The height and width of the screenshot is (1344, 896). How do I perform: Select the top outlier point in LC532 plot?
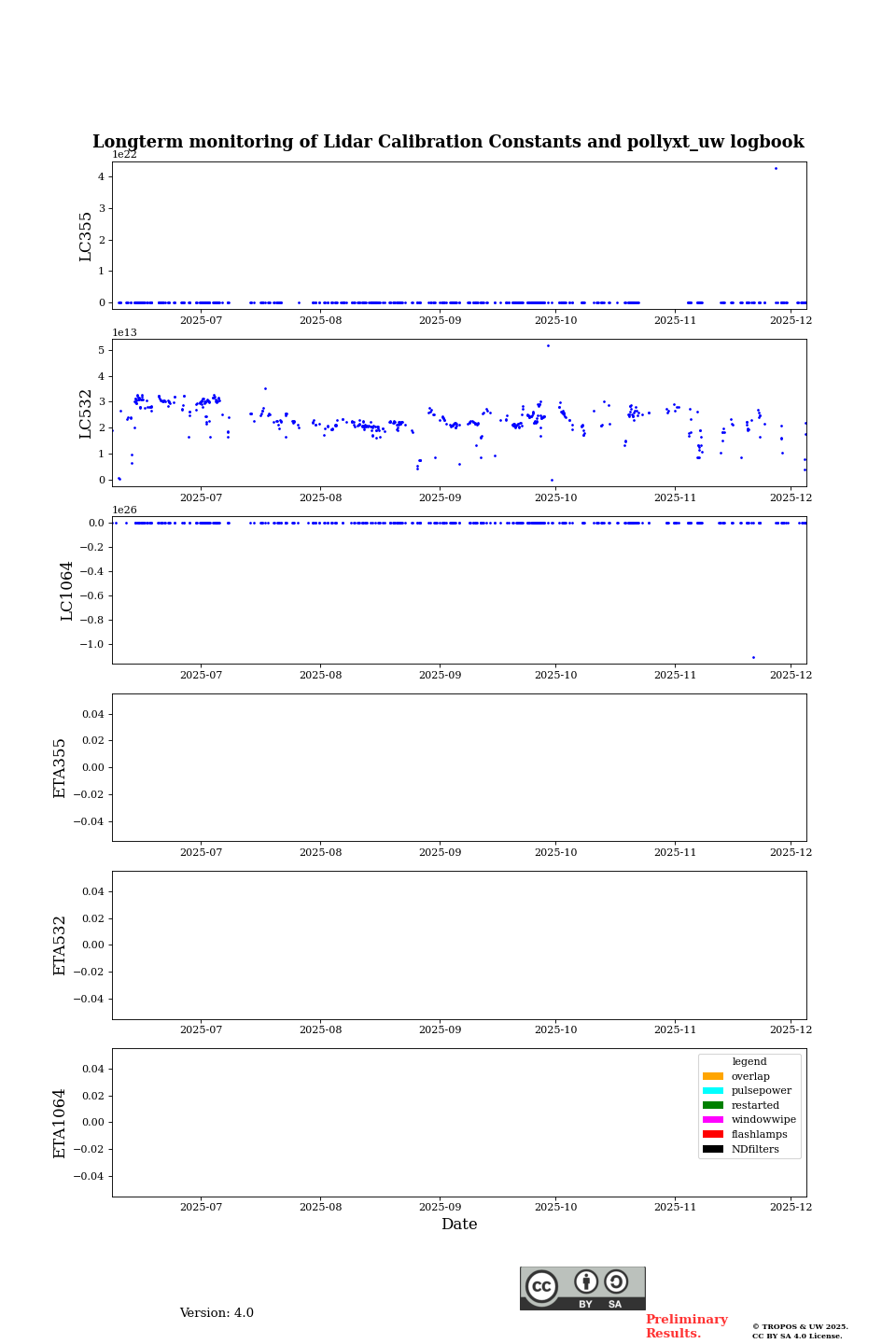pyautogui.click(x=548, y=345)
